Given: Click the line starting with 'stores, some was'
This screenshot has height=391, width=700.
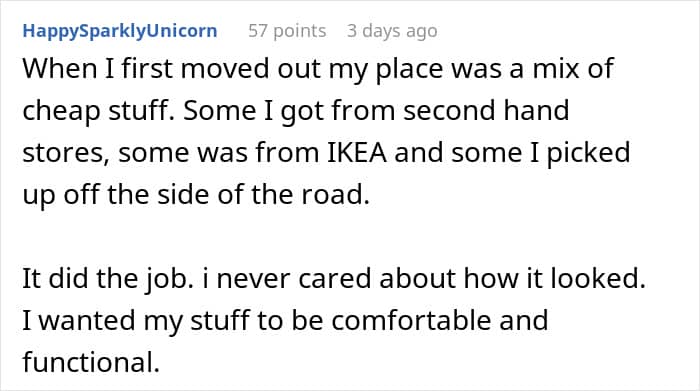Looking at the screenshot, I should [x=326, y=154].
